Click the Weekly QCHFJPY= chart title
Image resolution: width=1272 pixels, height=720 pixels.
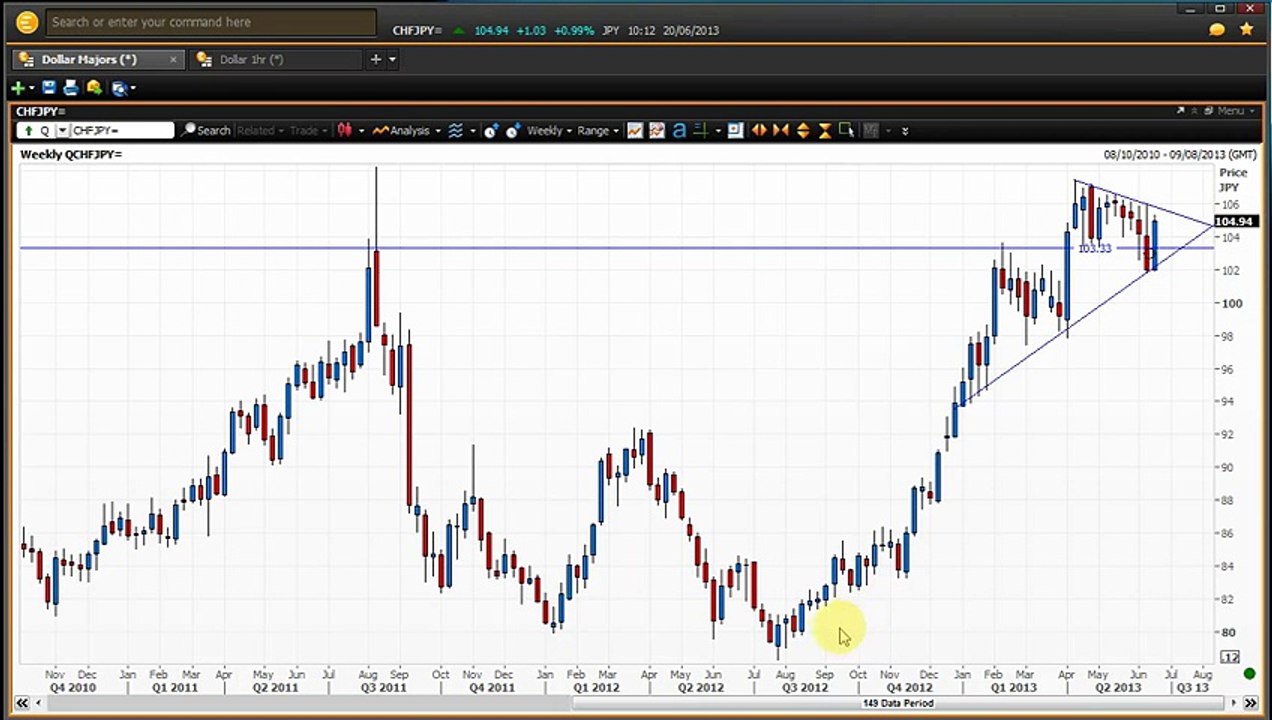click(71, 154)
